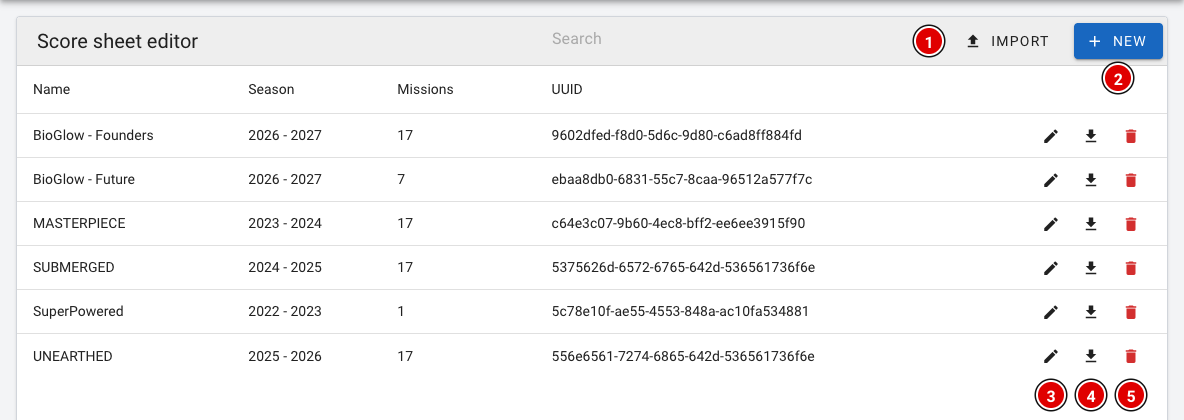Screen dimensions: 1184x420
Task: Click the Season column header
Action: (271, 89)
